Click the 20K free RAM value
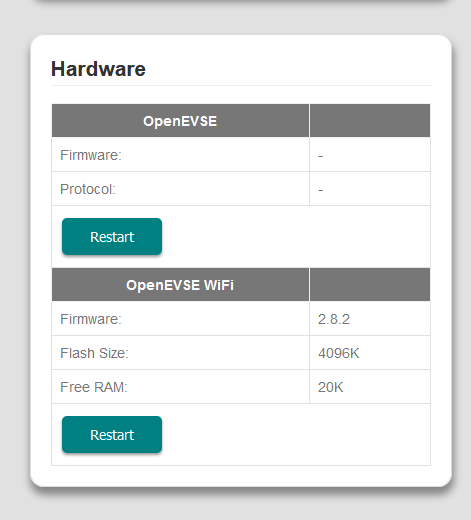The width and height of the screenshot is (471, 520). coord(330,387)
